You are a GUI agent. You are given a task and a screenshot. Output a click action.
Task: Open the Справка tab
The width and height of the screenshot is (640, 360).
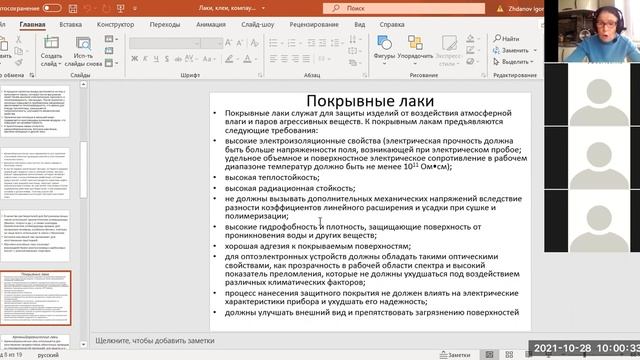pos(392,24)
